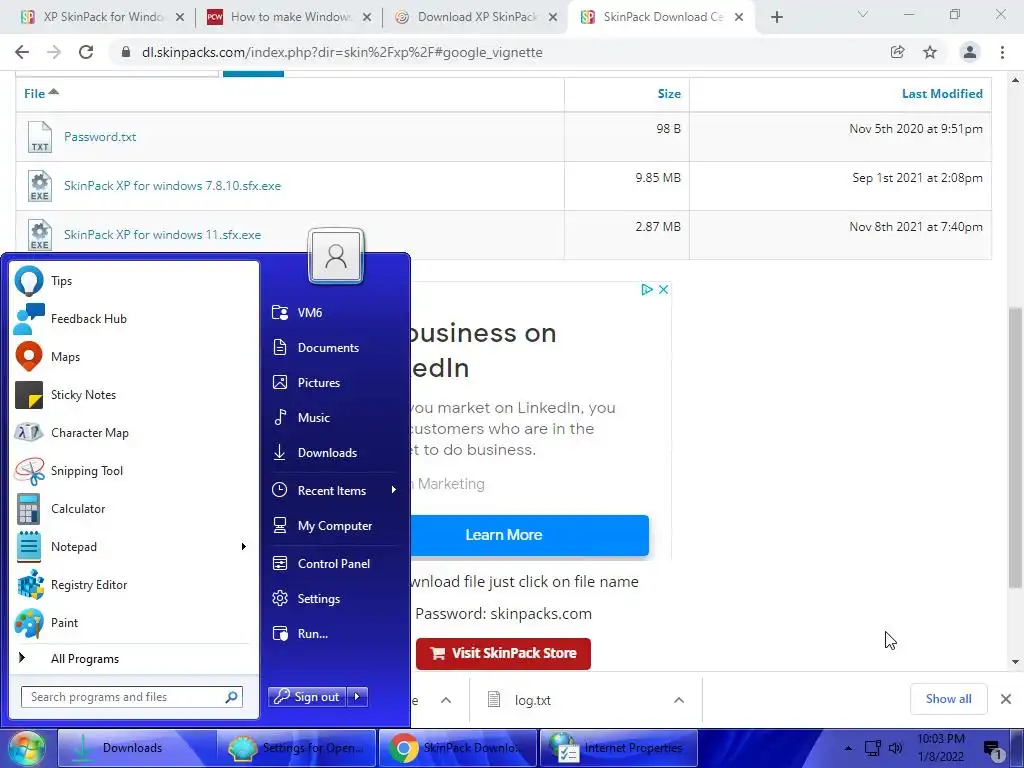The image size is (1024, 768).
Task: Open a new browser tab
Action: pos(776,17)
